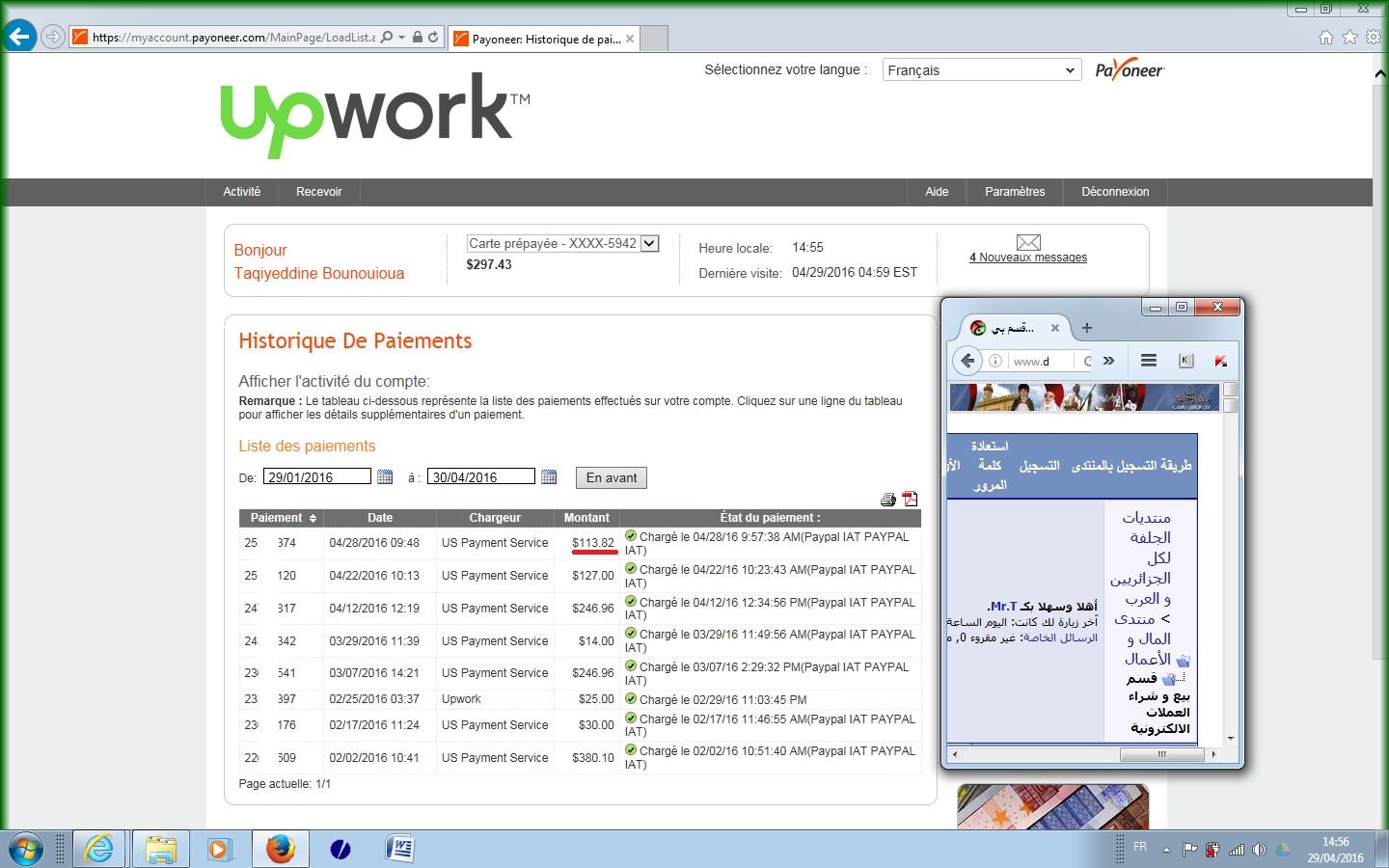
Task: Select the Upwork charger payment row
Action: [x=580, y=699]
